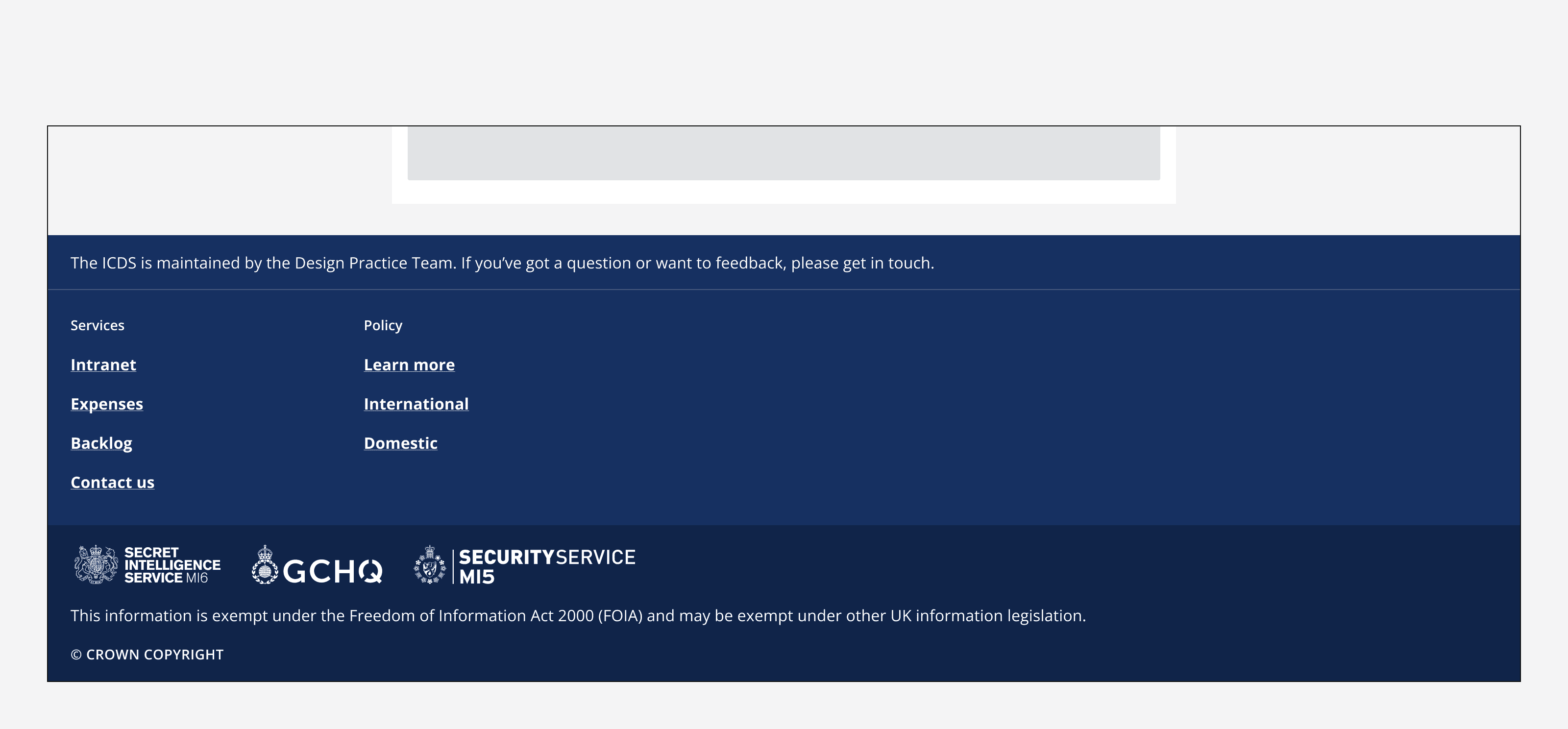This screenshot has height=729, width=1568.
Task: Go to the Backlog link
Action: (x=101, y=443)
